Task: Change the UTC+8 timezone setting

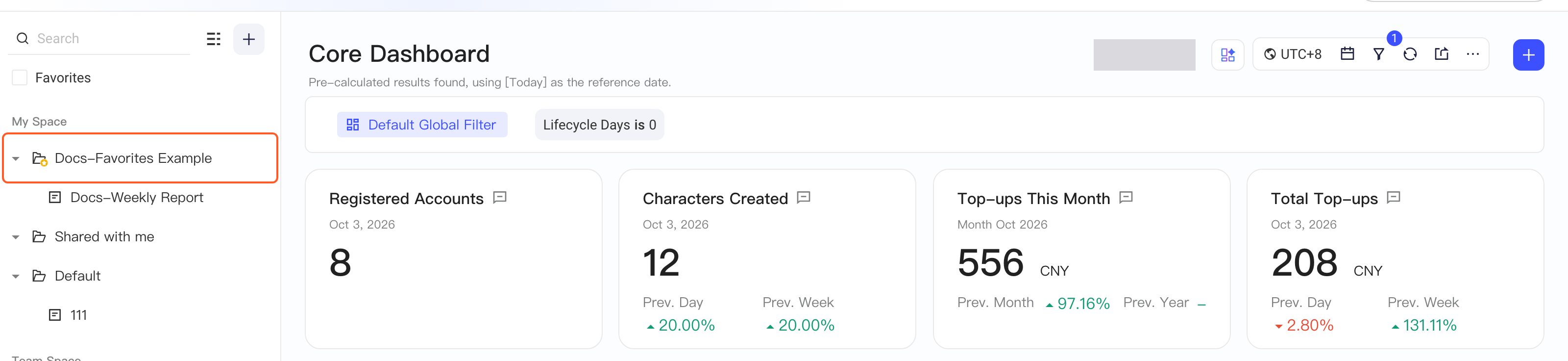Action: coord(1293,54)
